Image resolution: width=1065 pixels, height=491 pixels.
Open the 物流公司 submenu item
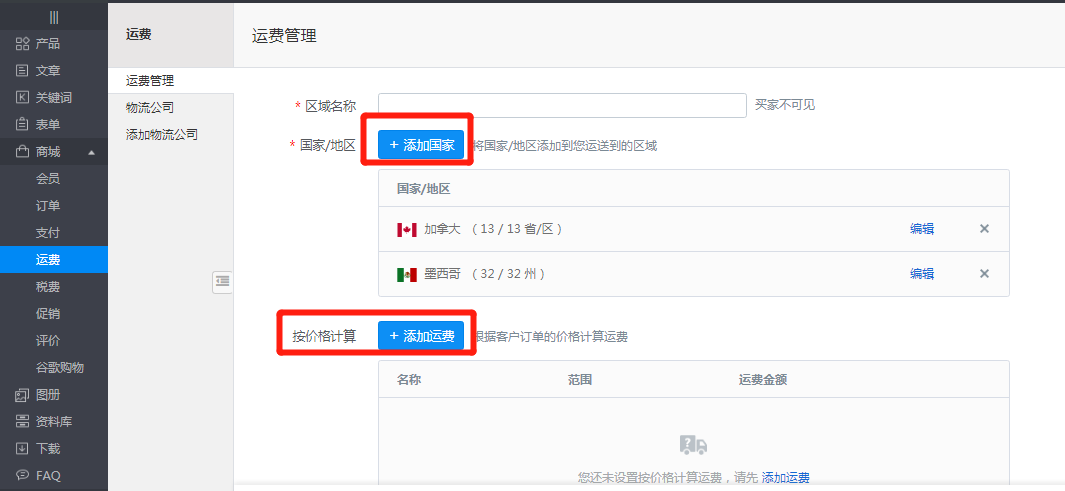click(149, 107)
